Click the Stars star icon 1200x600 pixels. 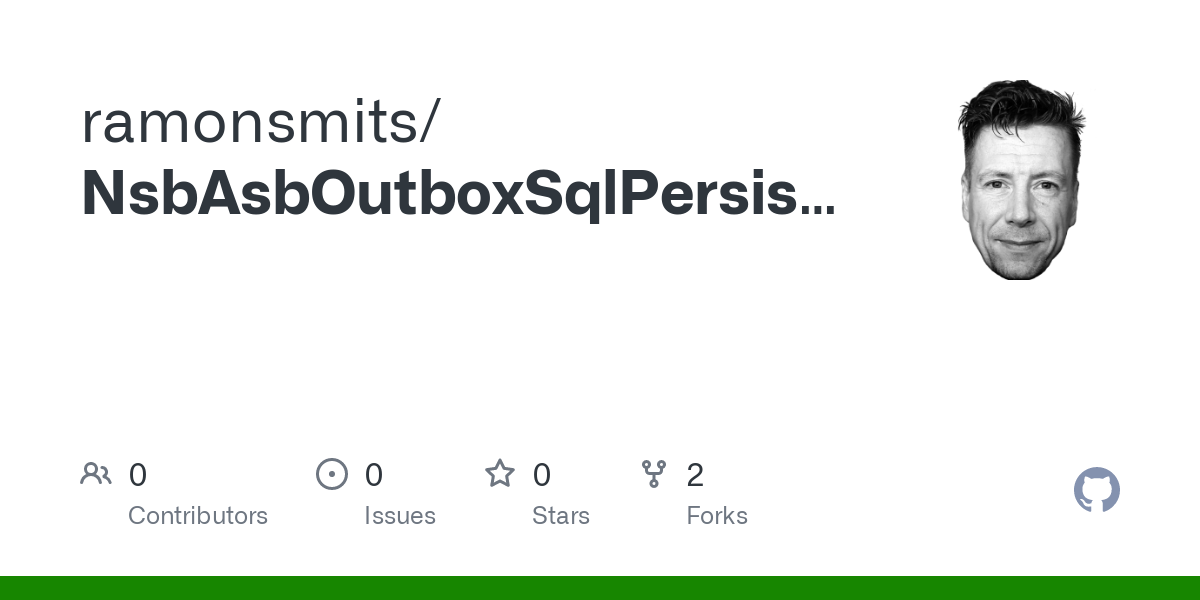pyautogui.click(x=500, y=474)
